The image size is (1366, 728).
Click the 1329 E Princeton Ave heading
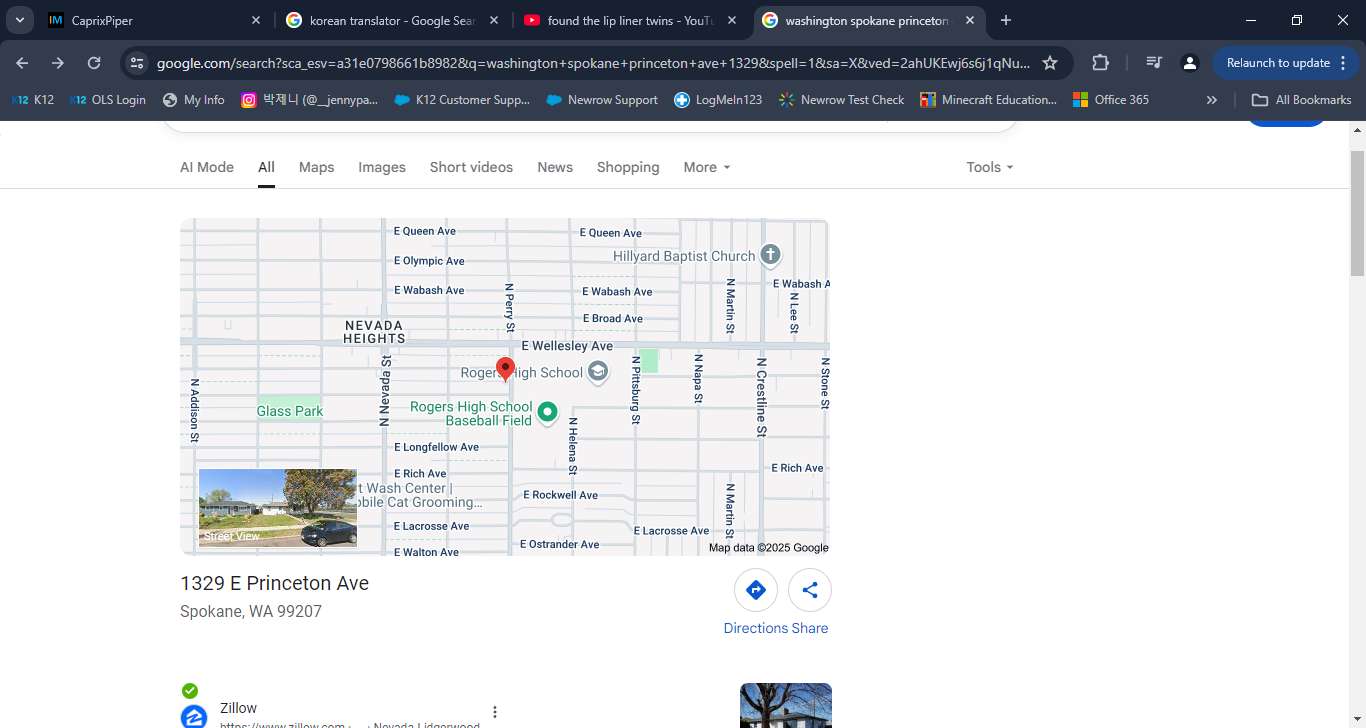pos(274,583)
